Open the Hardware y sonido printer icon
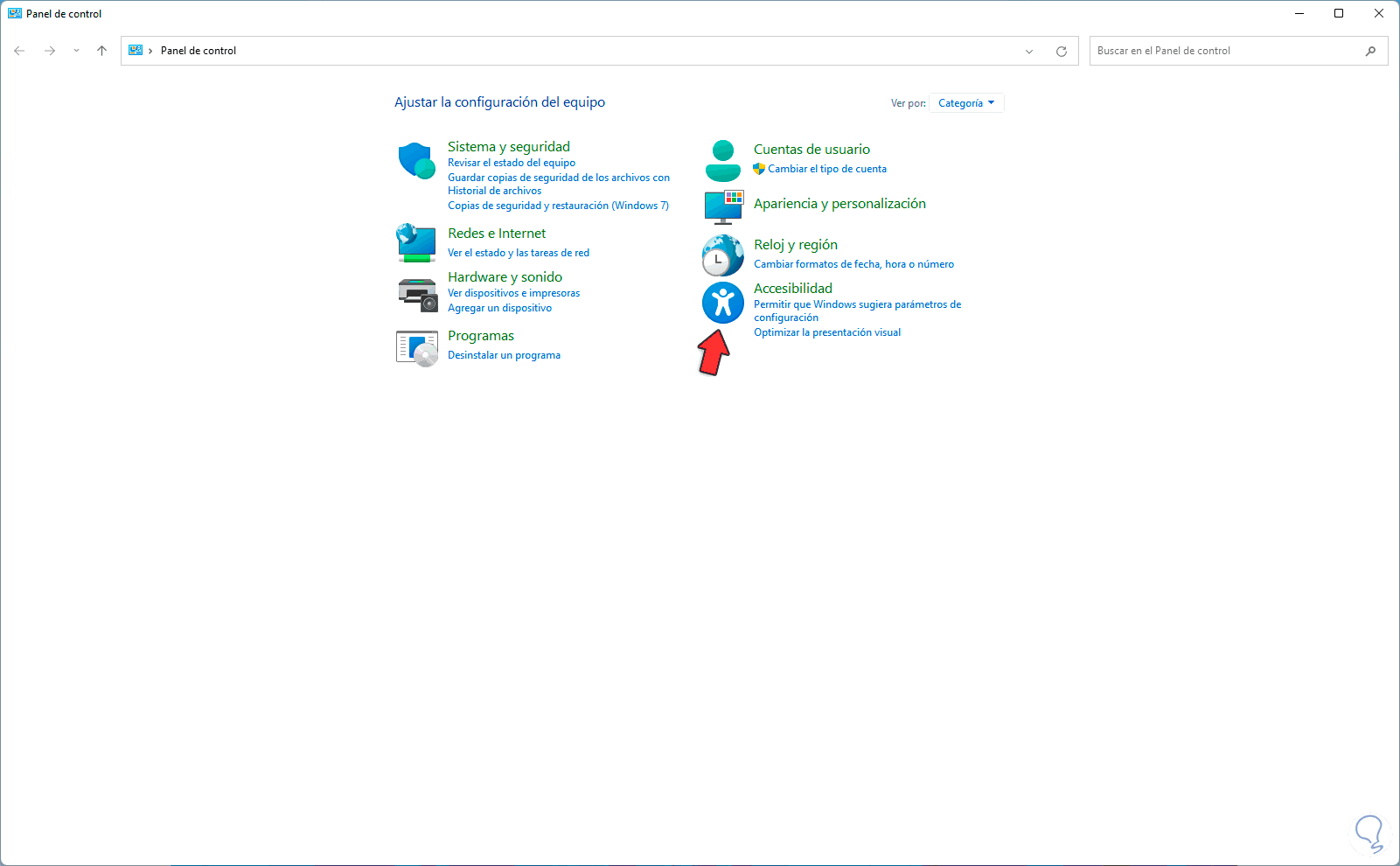Viewport: 1400px width, 866px height. click(417, 295)
